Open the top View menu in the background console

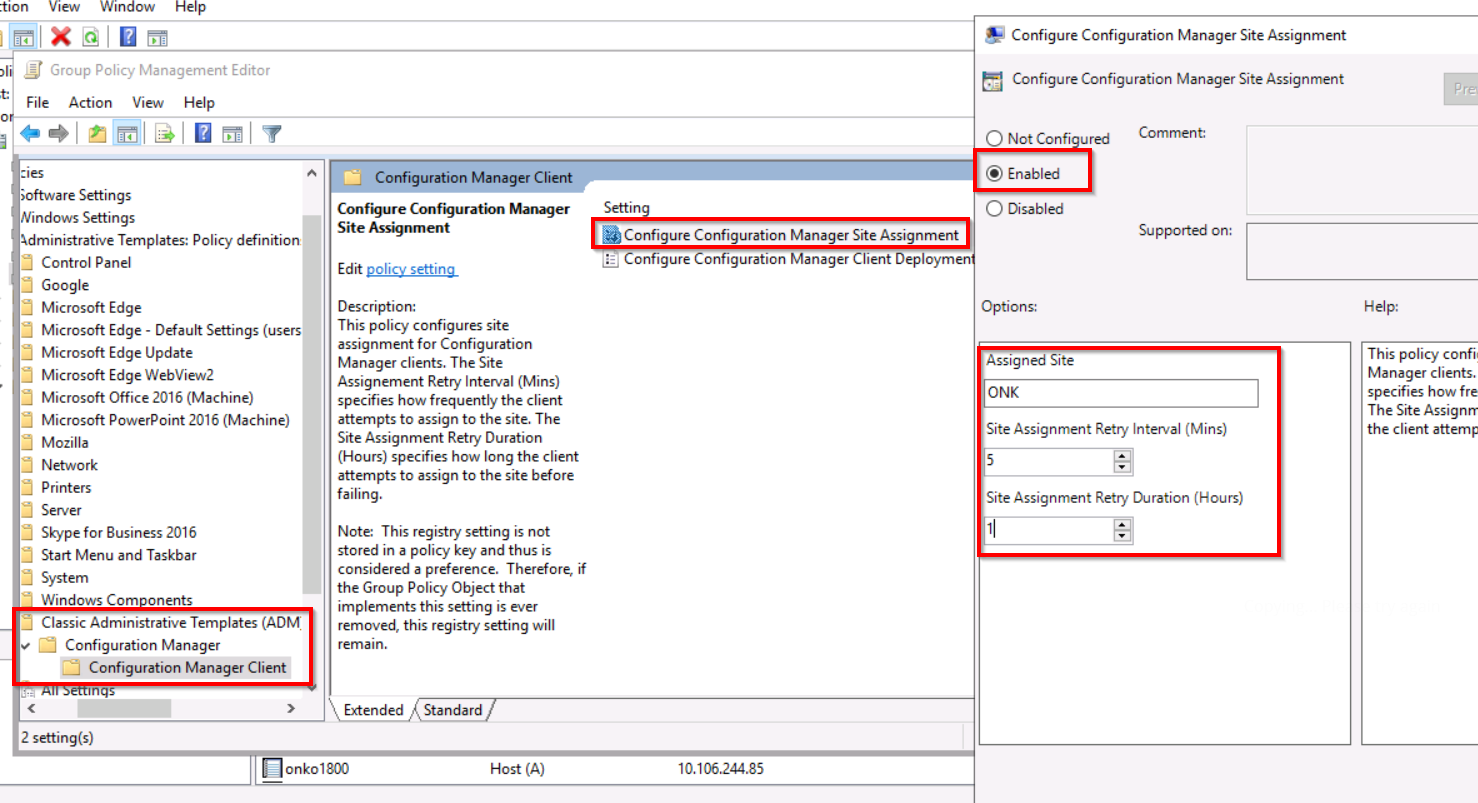pos(64,7)
